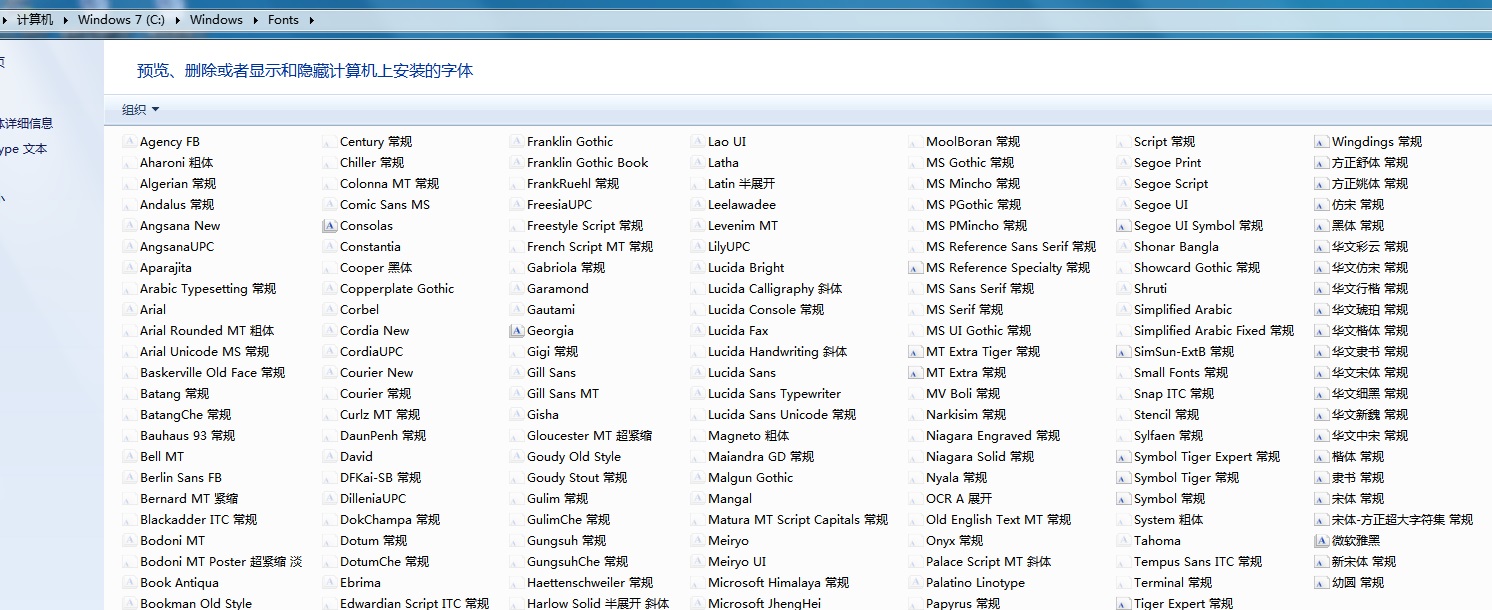The width and height of the screenshot is (1492, 610).
Task: Go to 计算机 in the address bar
Action: tap(35, 19)
